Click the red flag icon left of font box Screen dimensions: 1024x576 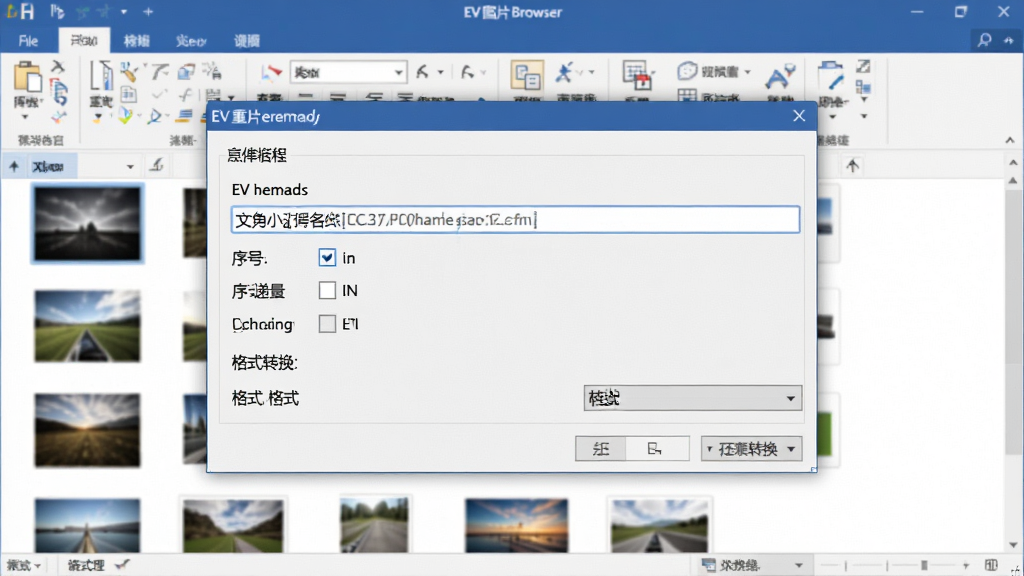point(271,72)
